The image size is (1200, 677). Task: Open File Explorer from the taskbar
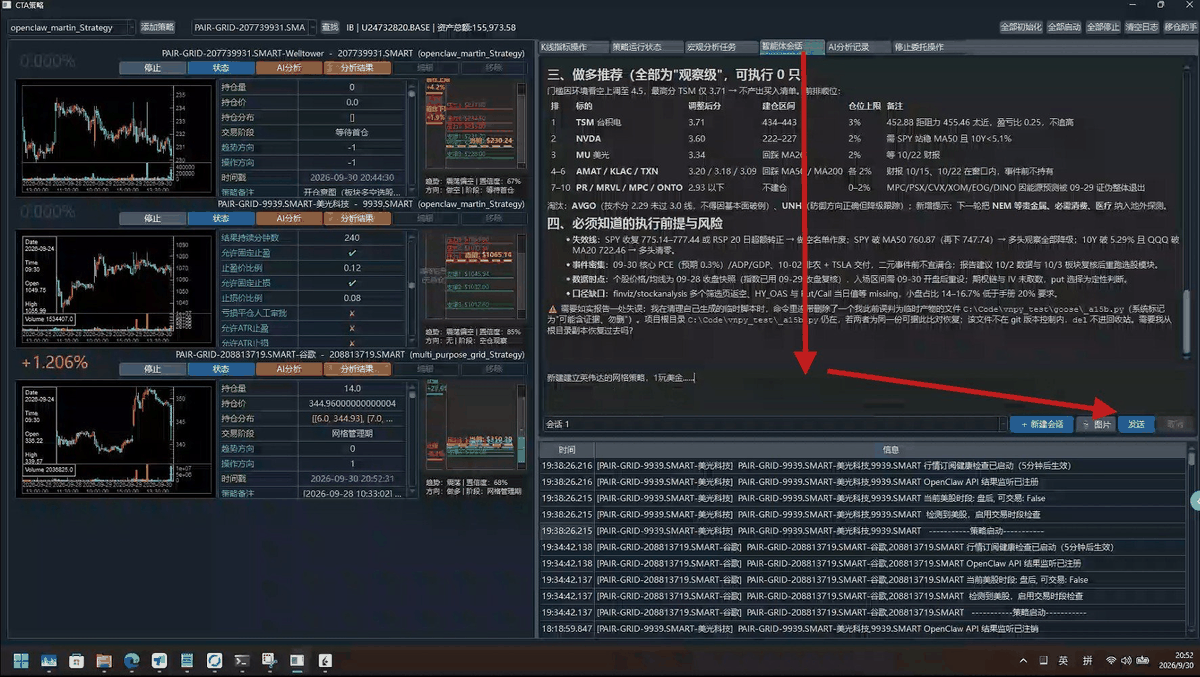point(104,660)
